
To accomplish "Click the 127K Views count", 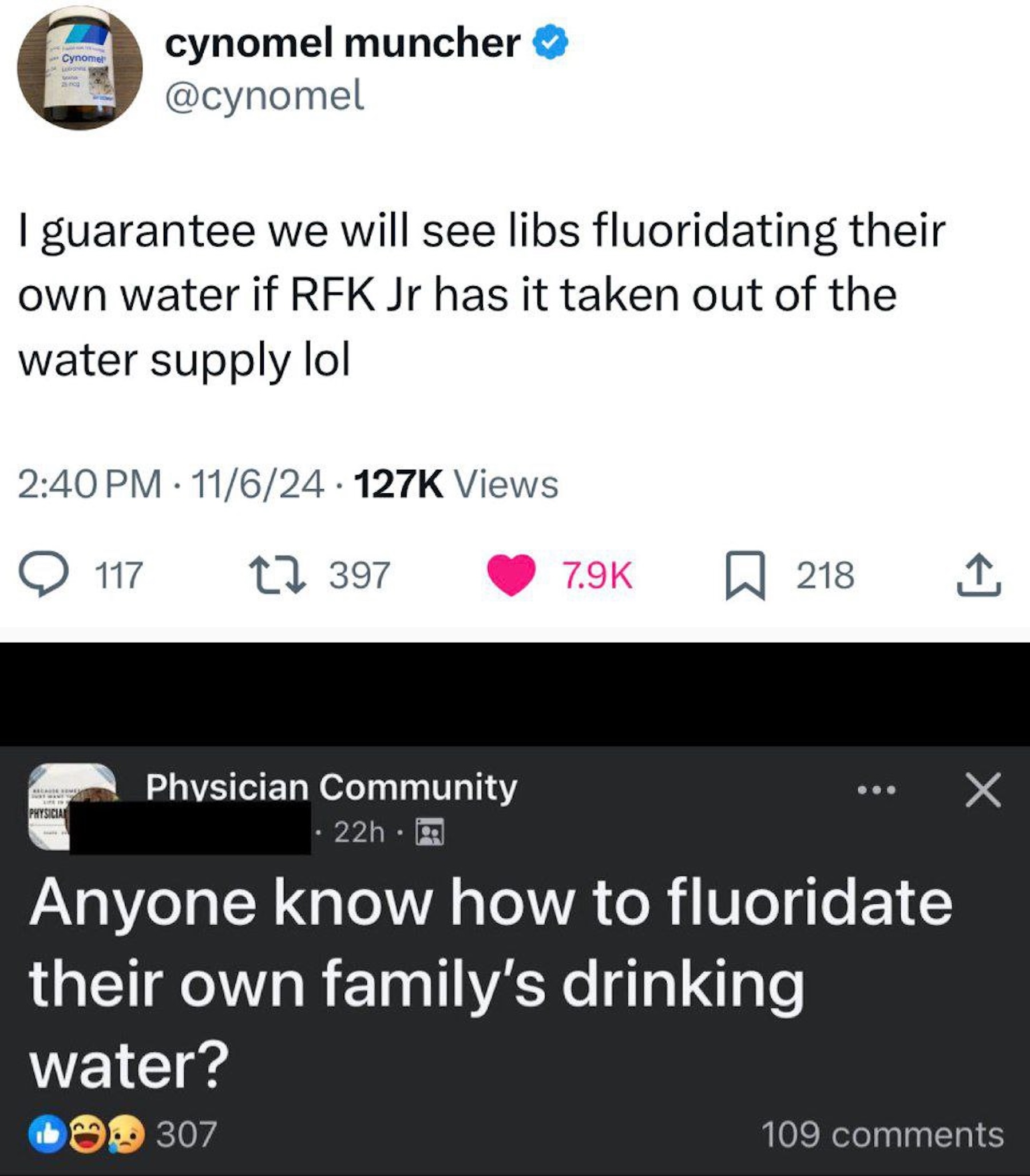I will pos(457,484).
